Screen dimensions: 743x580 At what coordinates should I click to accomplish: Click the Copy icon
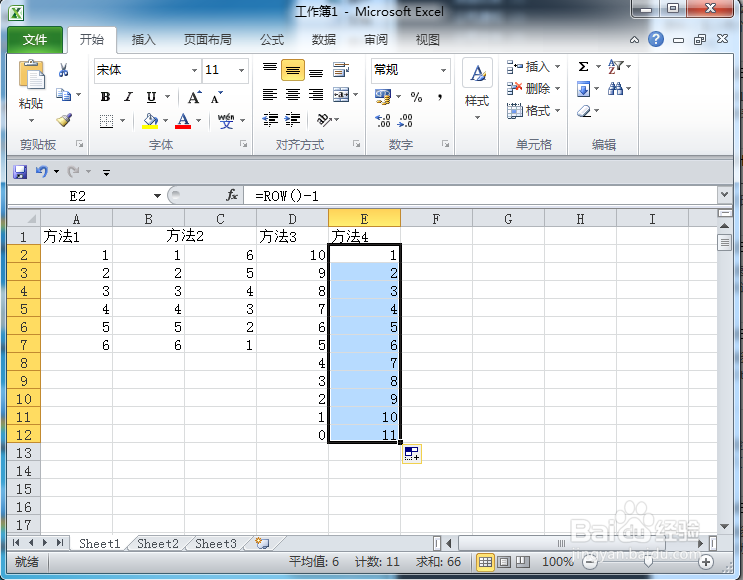[x=63, y=95]
